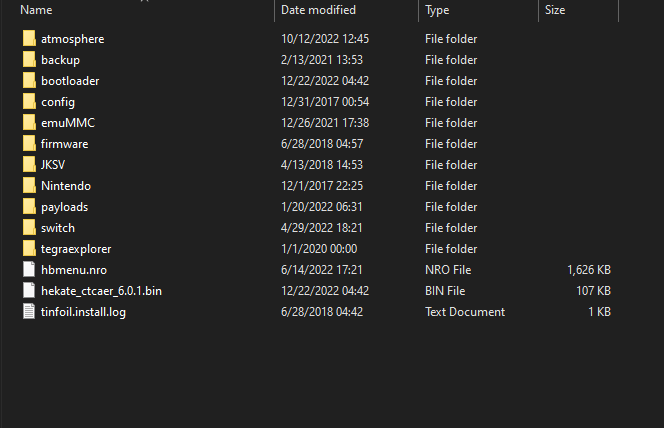Select the backup folder name
This screenshot has height=428, width=664.
(61, 60)
